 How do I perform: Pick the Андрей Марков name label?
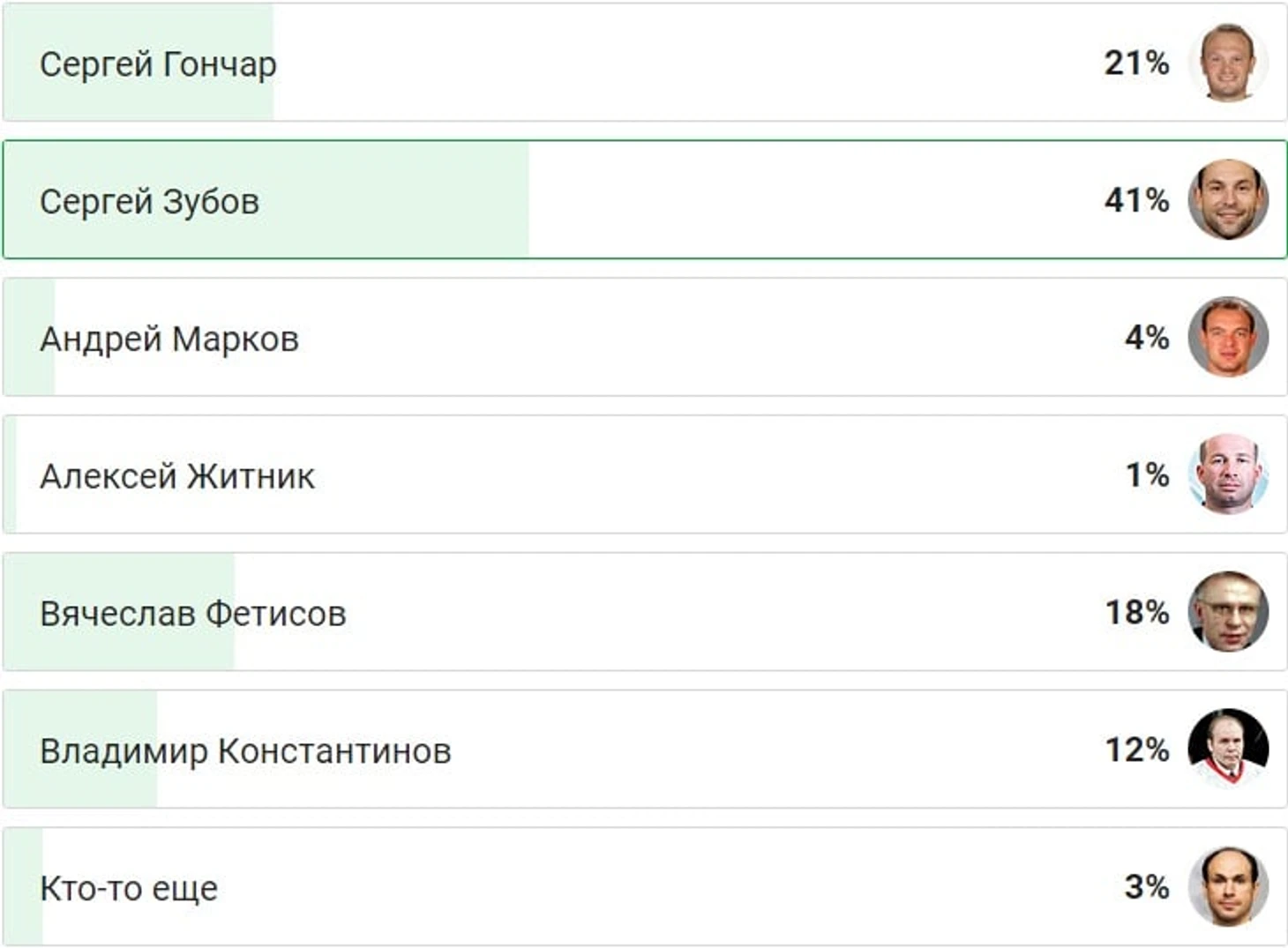click(169, 340)
